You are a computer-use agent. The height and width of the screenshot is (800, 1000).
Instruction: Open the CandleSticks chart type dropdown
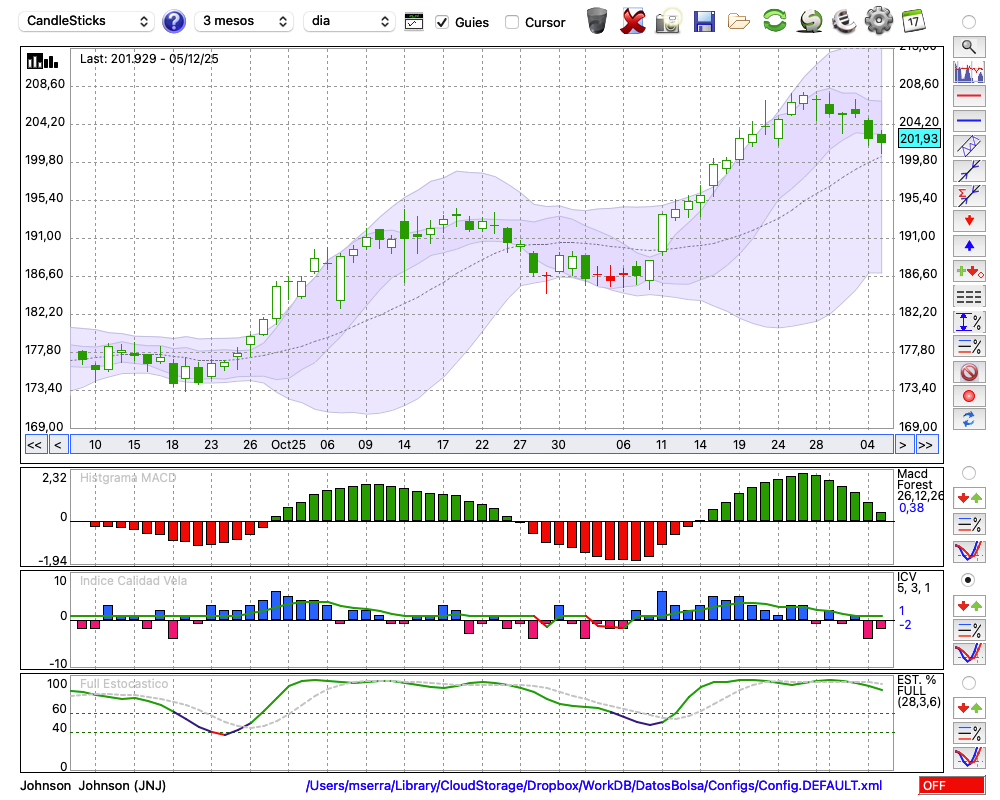pyautogui.click(x=87, y=21)
